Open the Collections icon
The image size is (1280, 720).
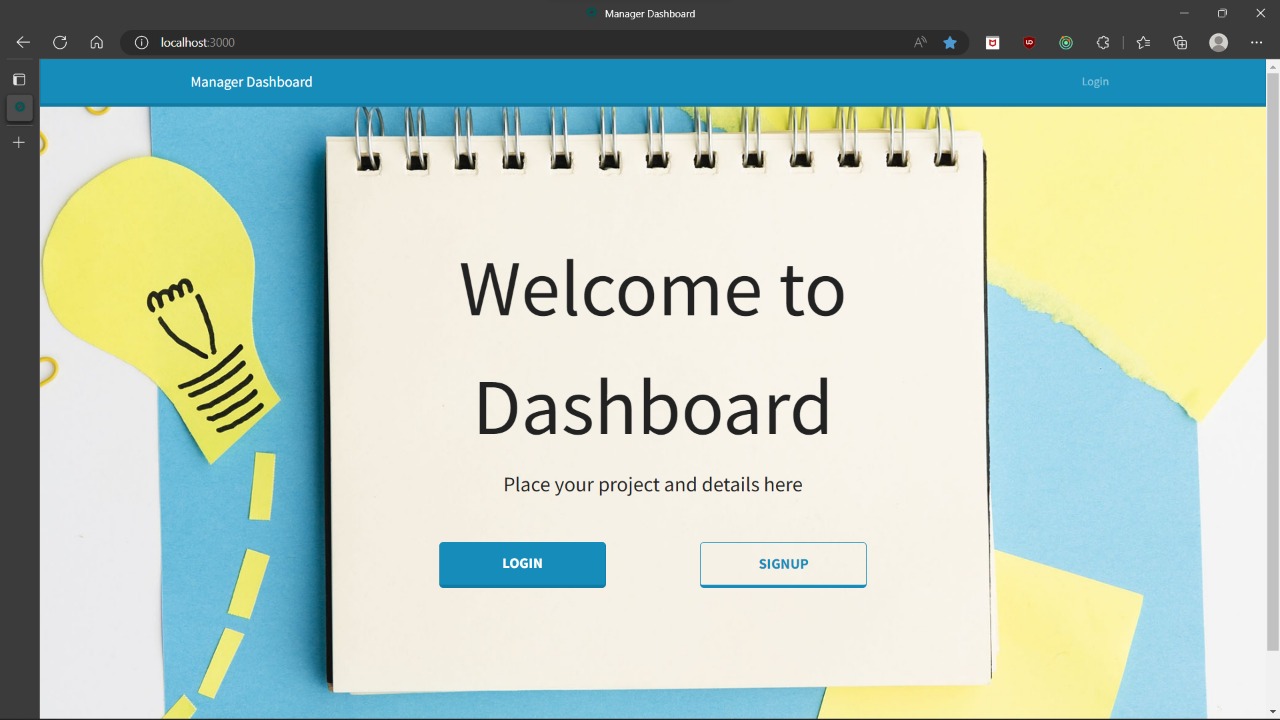tap(1181, 42)
